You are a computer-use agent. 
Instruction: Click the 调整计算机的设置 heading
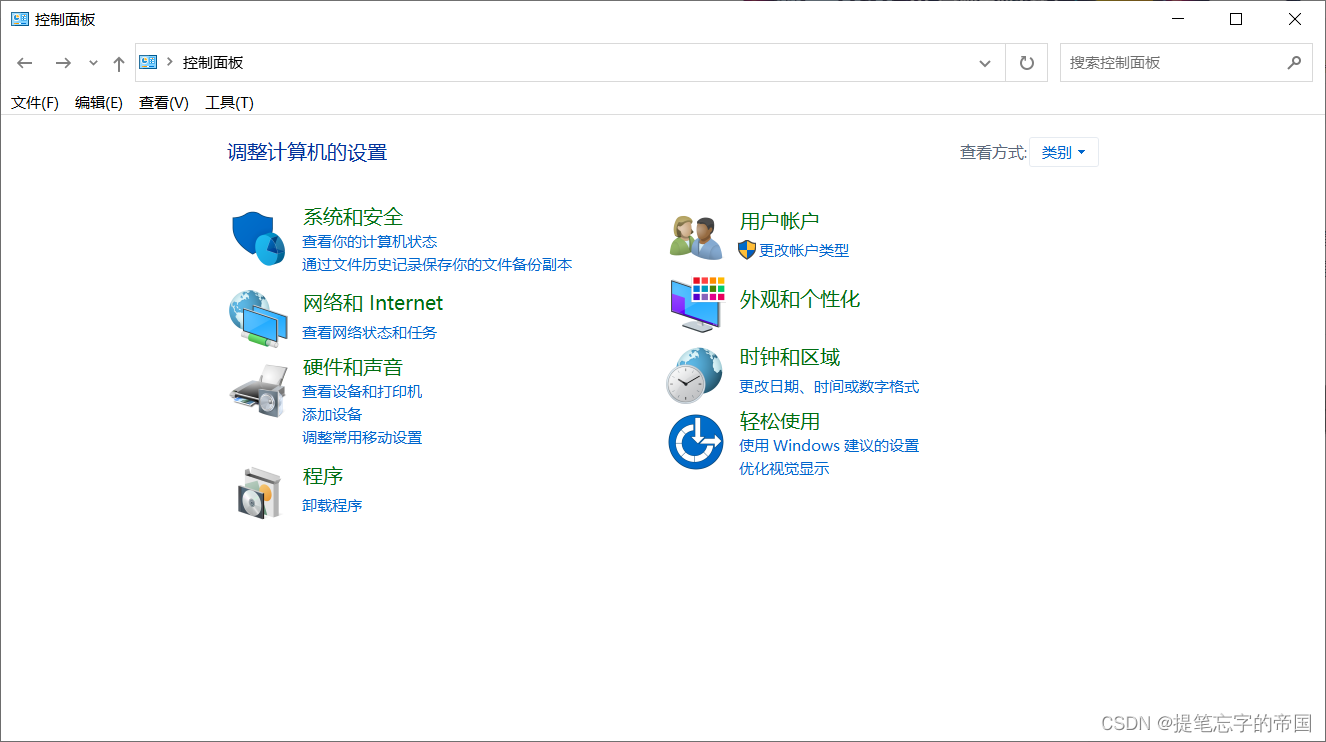point(307,152)
